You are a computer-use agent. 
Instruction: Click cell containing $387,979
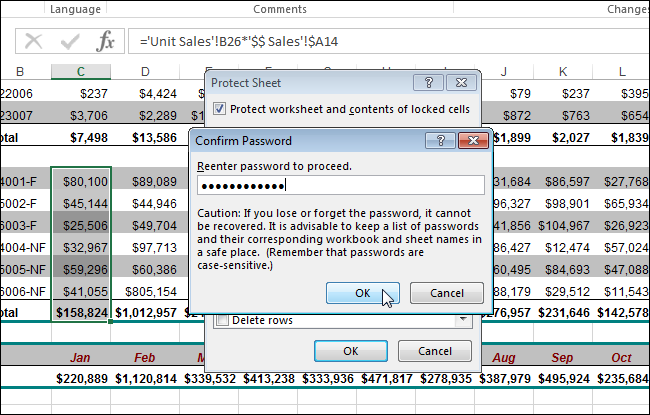[504, 379]
